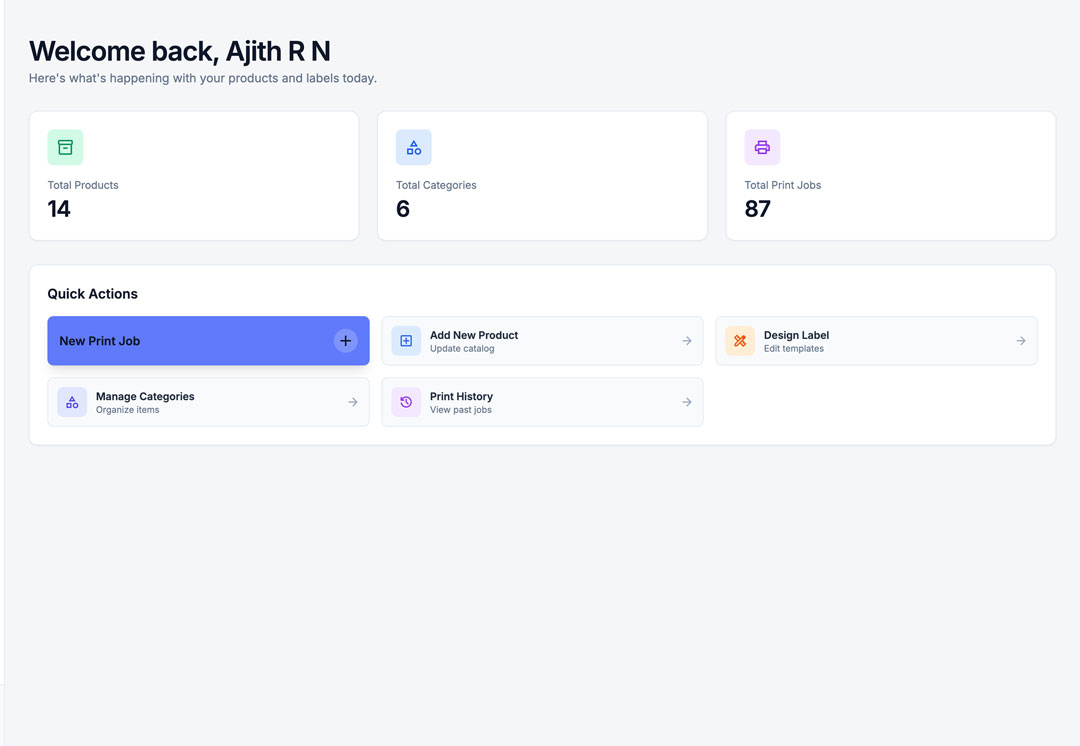Click the category icon beside Manage Categories
Image resolution: width=1080 pixels, height=746 pixels.
71,401
